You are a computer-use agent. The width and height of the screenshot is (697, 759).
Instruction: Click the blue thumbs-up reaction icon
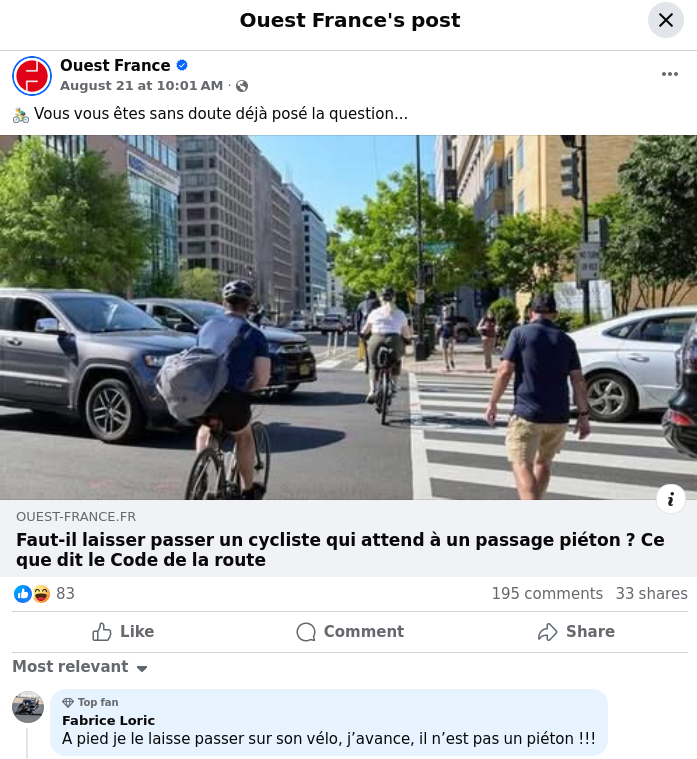(23, 593)
